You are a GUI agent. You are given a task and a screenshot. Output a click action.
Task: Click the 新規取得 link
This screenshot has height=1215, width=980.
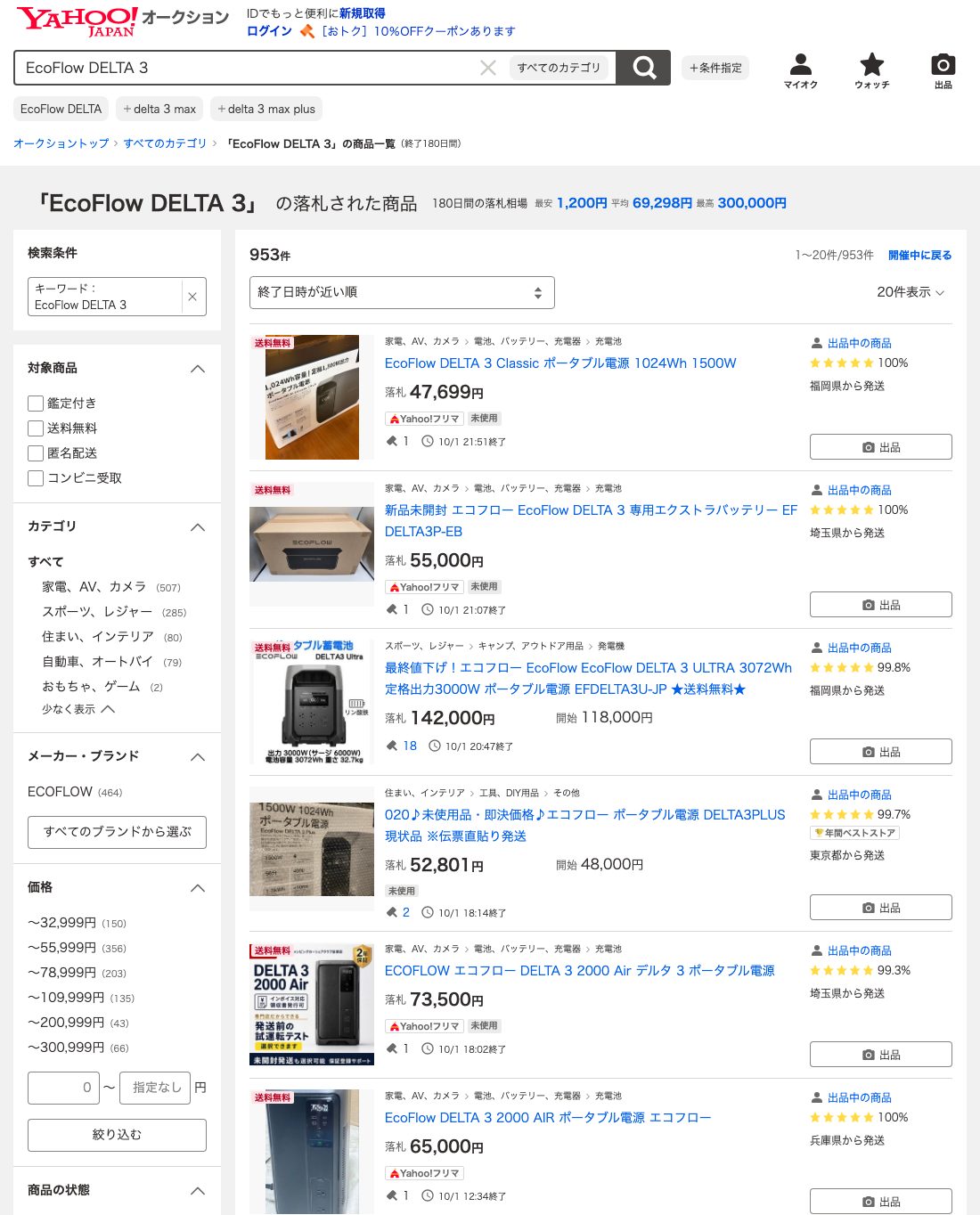tap(362, 13)
